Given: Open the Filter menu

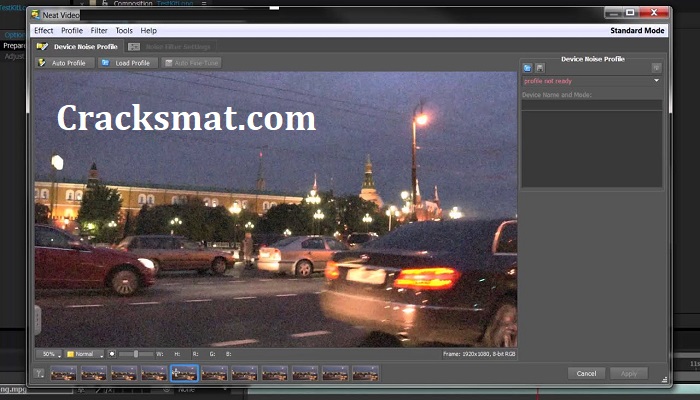Looking at the screenshot, I should (x=99, y=30).
